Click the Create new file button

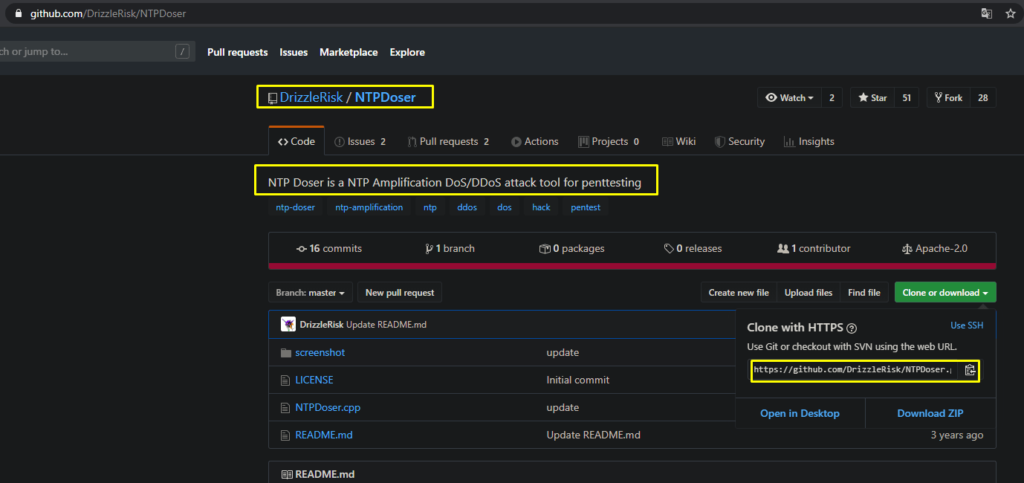(739, 292)
